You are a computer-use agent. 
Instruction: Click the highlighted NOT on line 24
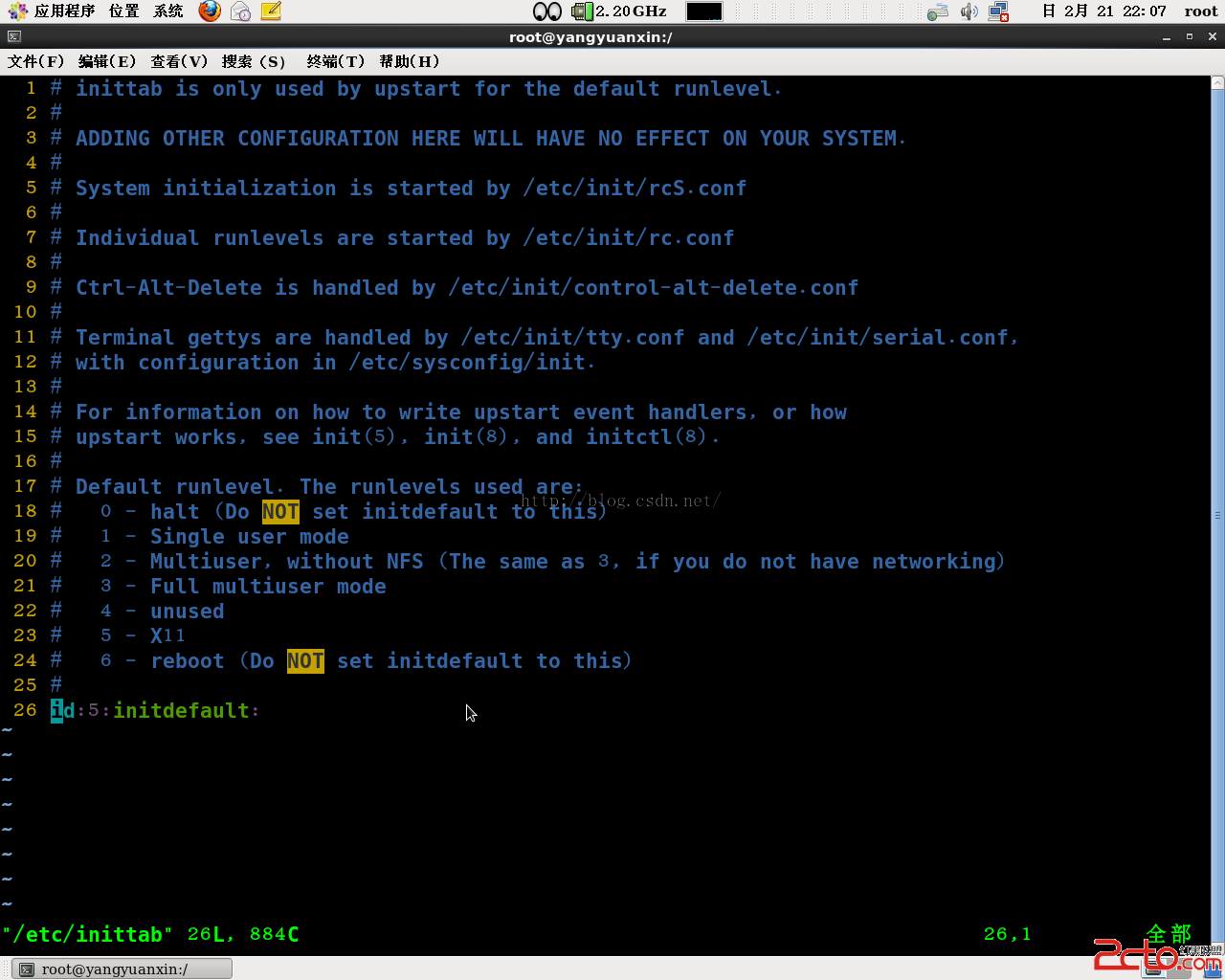[x=305, y=661]
